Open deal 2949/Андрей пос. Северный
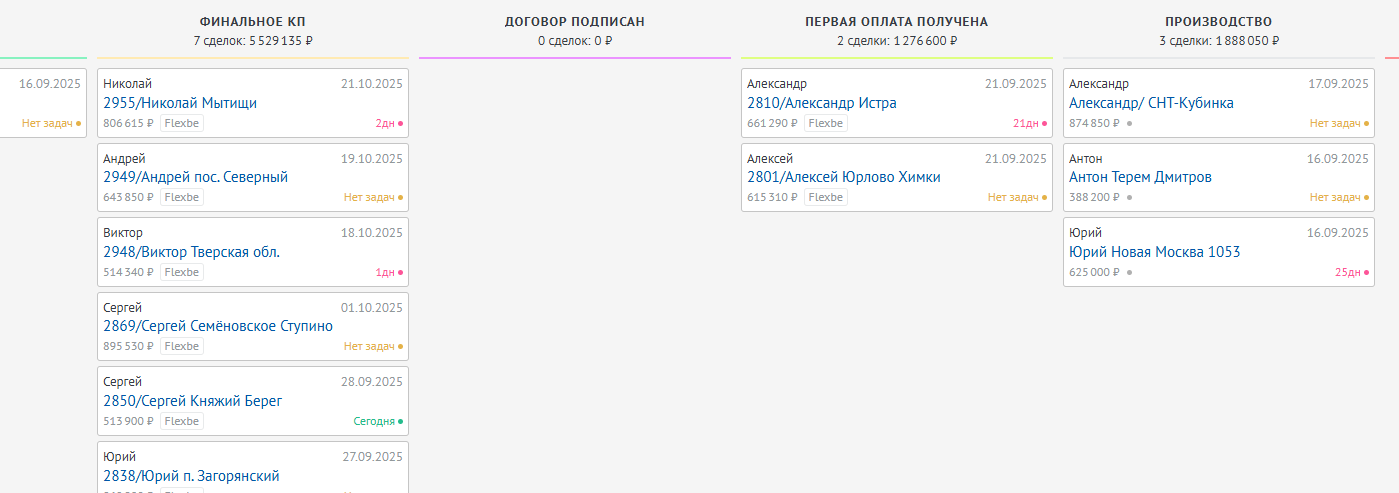Screen dimensions: 1399x493 (195, 177)
